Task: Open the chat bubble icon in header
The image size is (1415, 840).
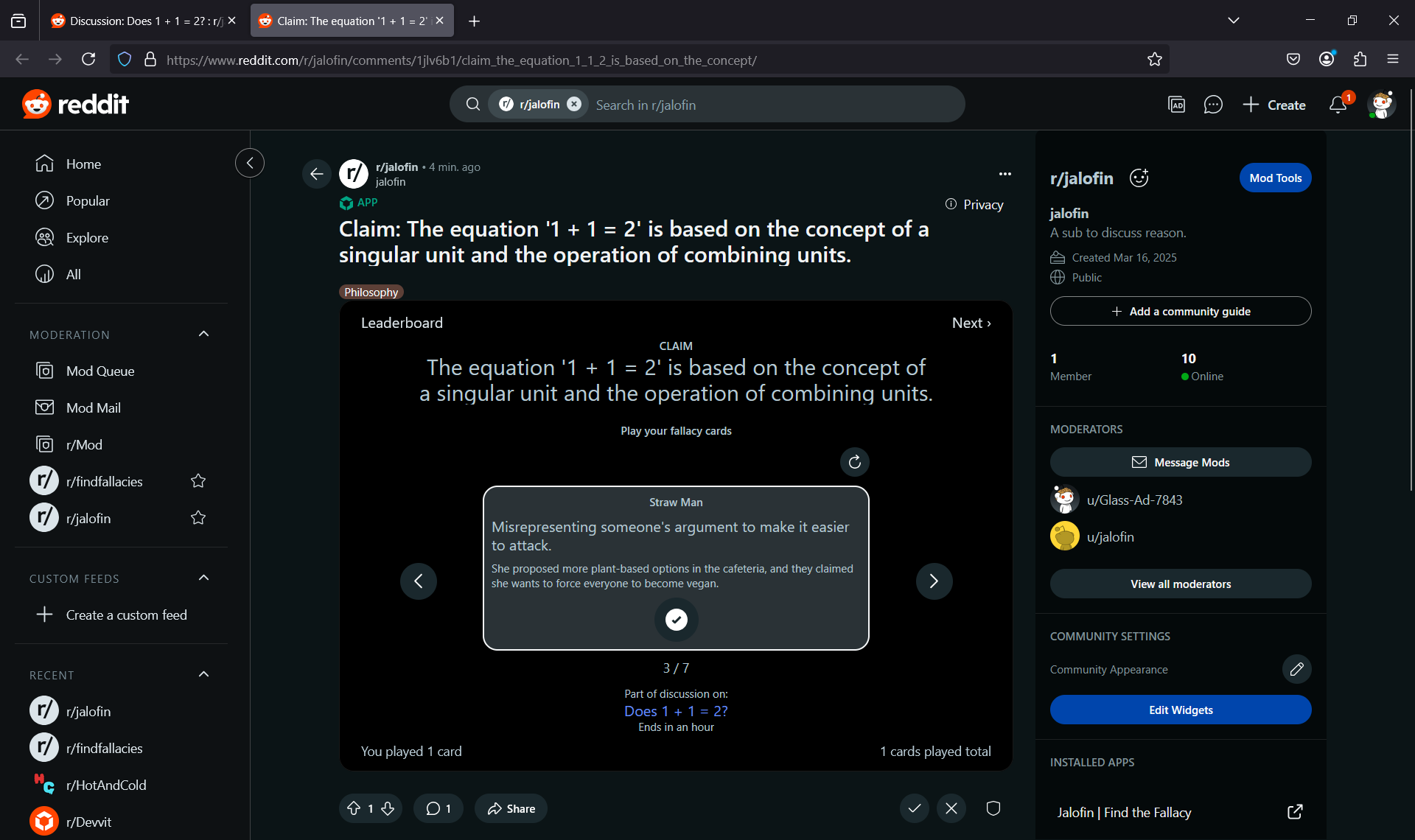Action: pos(1212,105)
